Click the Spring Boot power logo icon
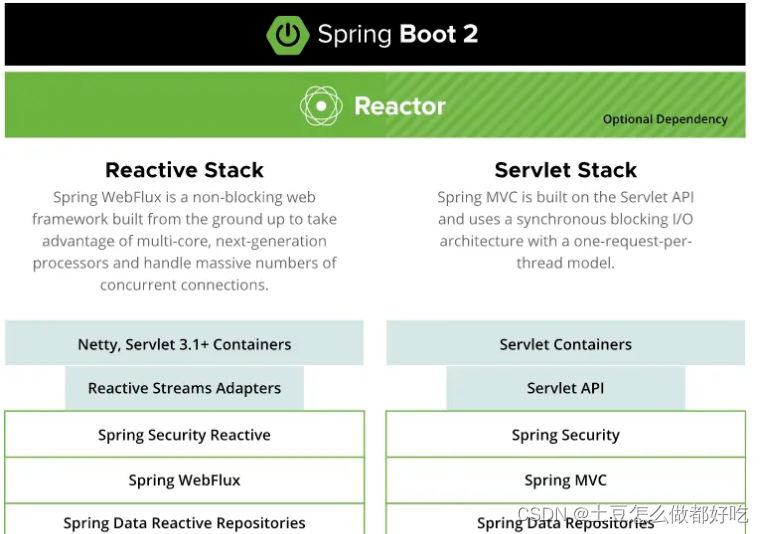This screenshot has height=534, width=764. click(287, 35)
